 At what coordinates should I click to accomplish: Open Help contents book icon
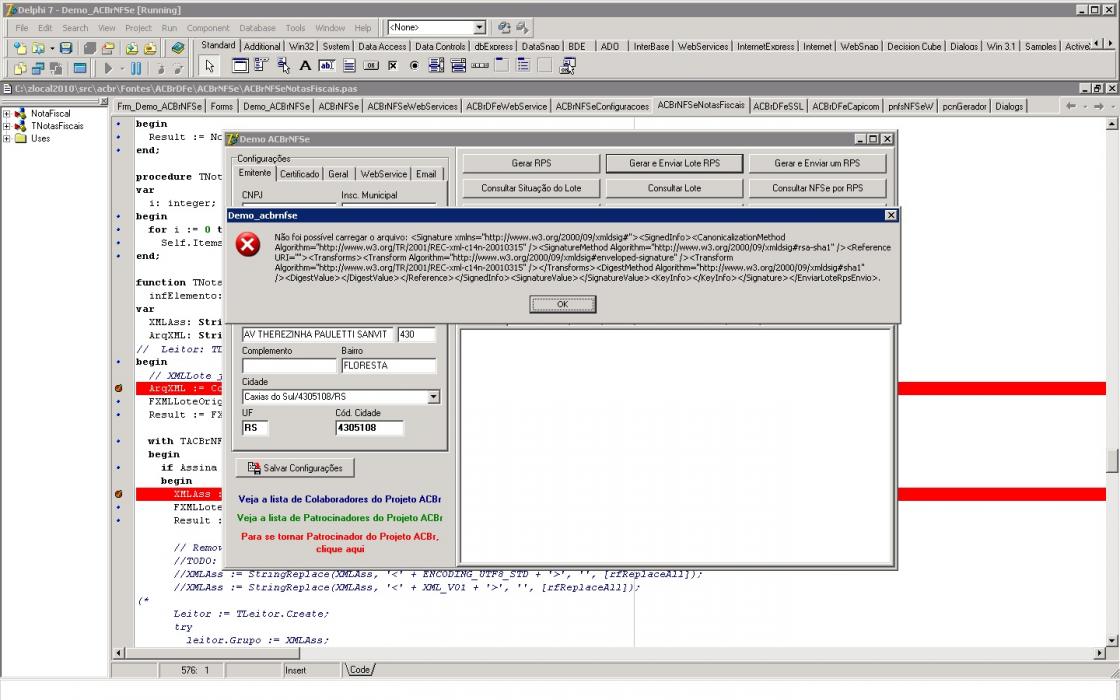pyautogui.click(x=178, y=48)
